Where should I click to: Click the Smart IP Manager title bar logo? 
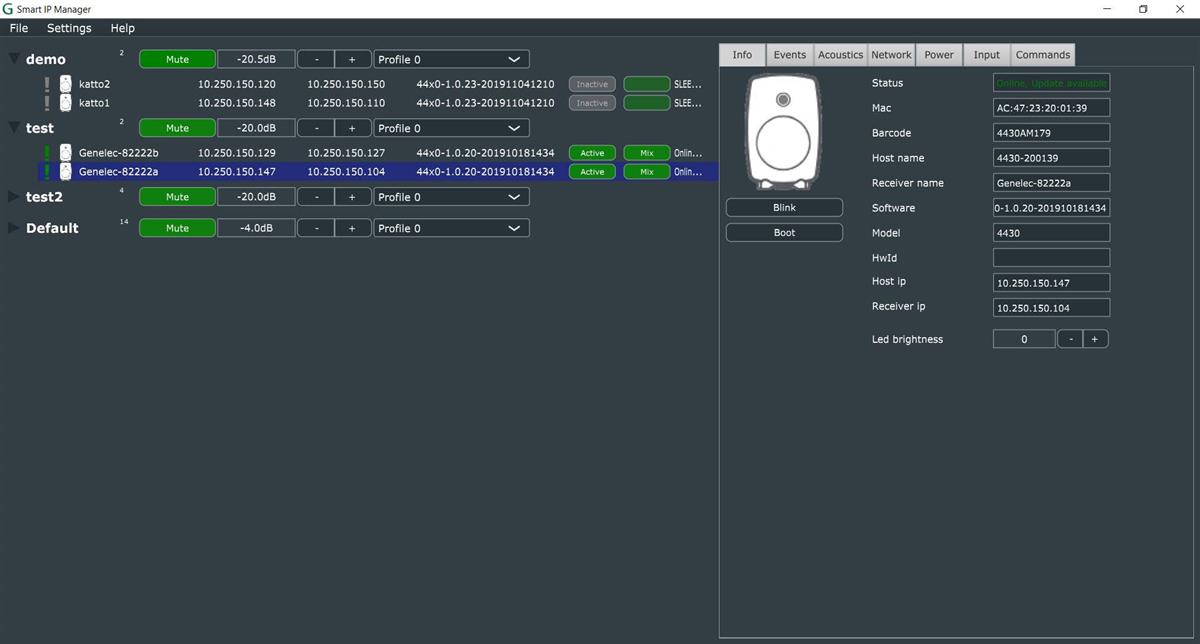click(x=8, y=9)
